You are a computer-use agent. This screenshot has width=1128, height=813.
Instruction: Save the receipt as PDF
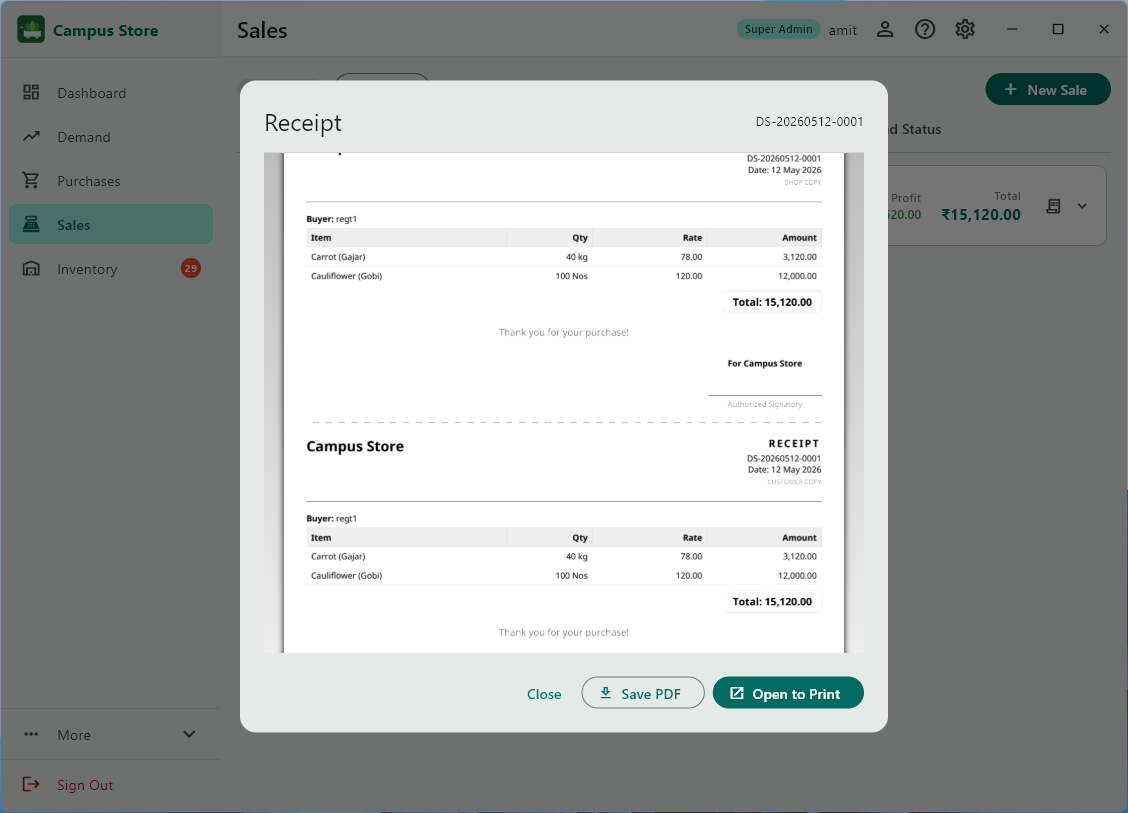pos(642,693)
